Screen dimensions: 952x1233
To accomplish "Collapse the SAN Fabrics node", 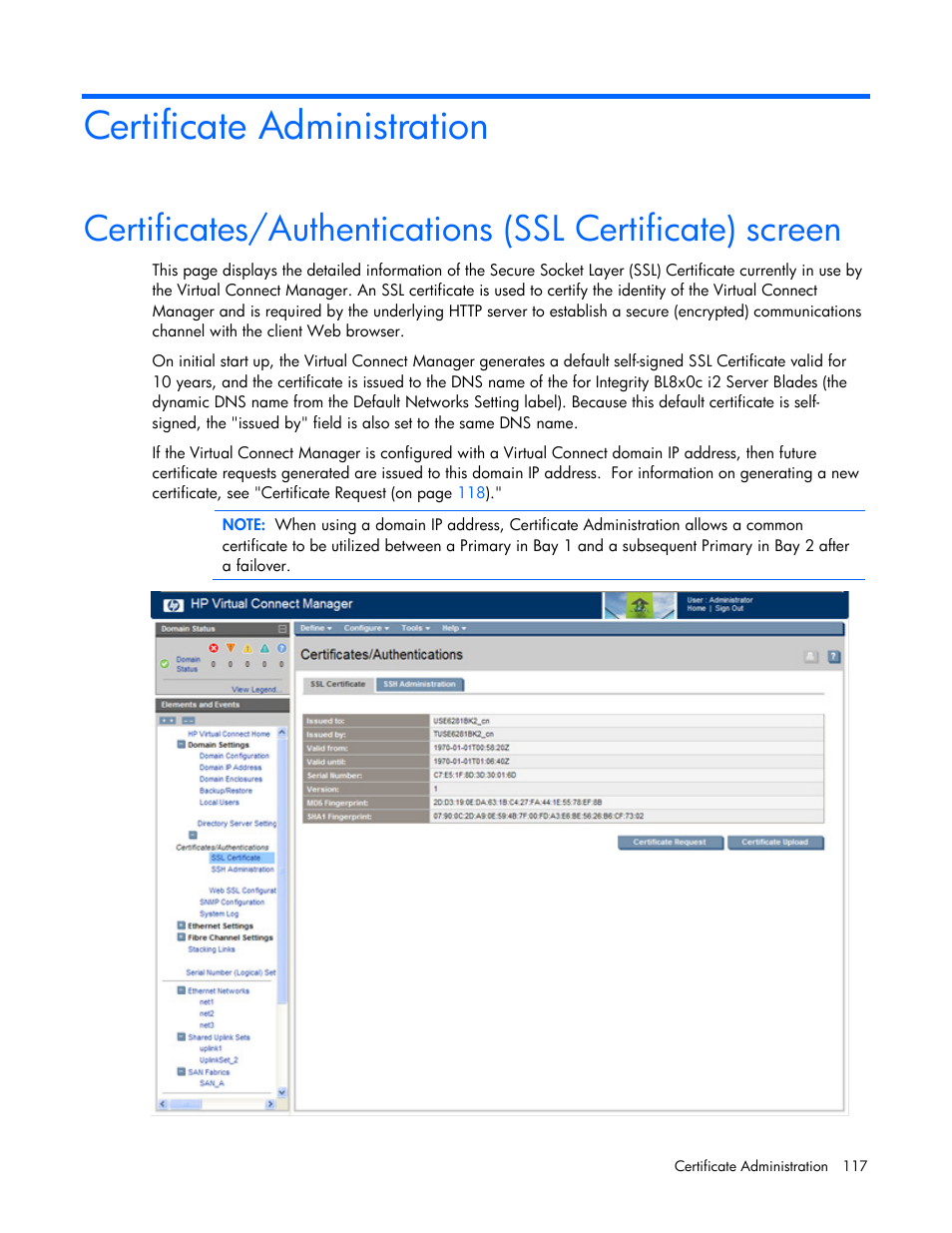I will [x=182, y=1071].
